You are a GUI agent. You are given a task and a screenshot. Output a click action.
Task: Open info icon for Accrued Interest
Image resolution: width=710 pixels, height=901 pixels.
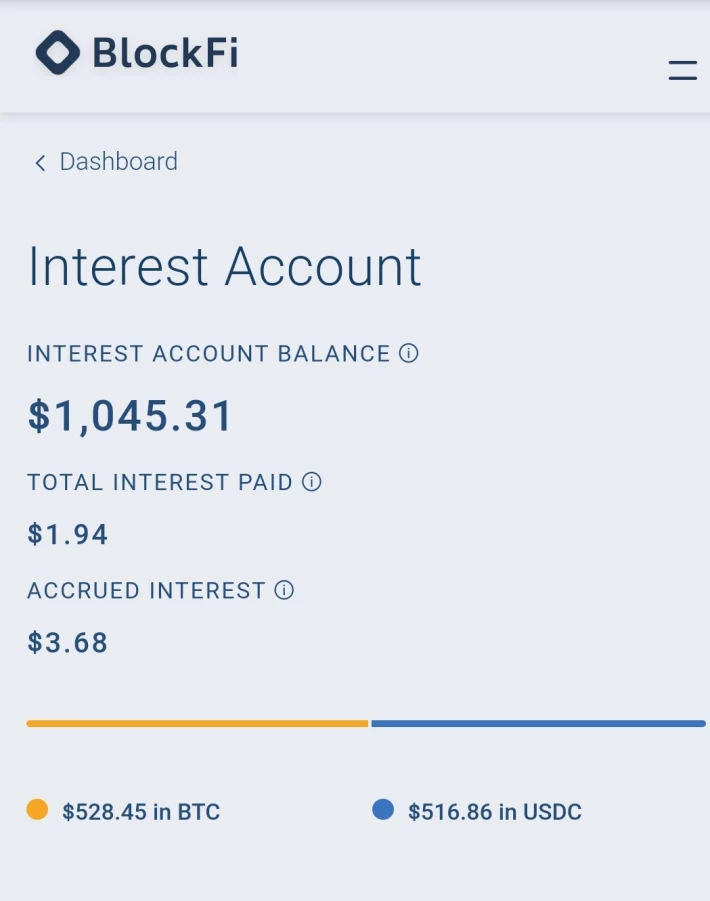click(284, 590)
